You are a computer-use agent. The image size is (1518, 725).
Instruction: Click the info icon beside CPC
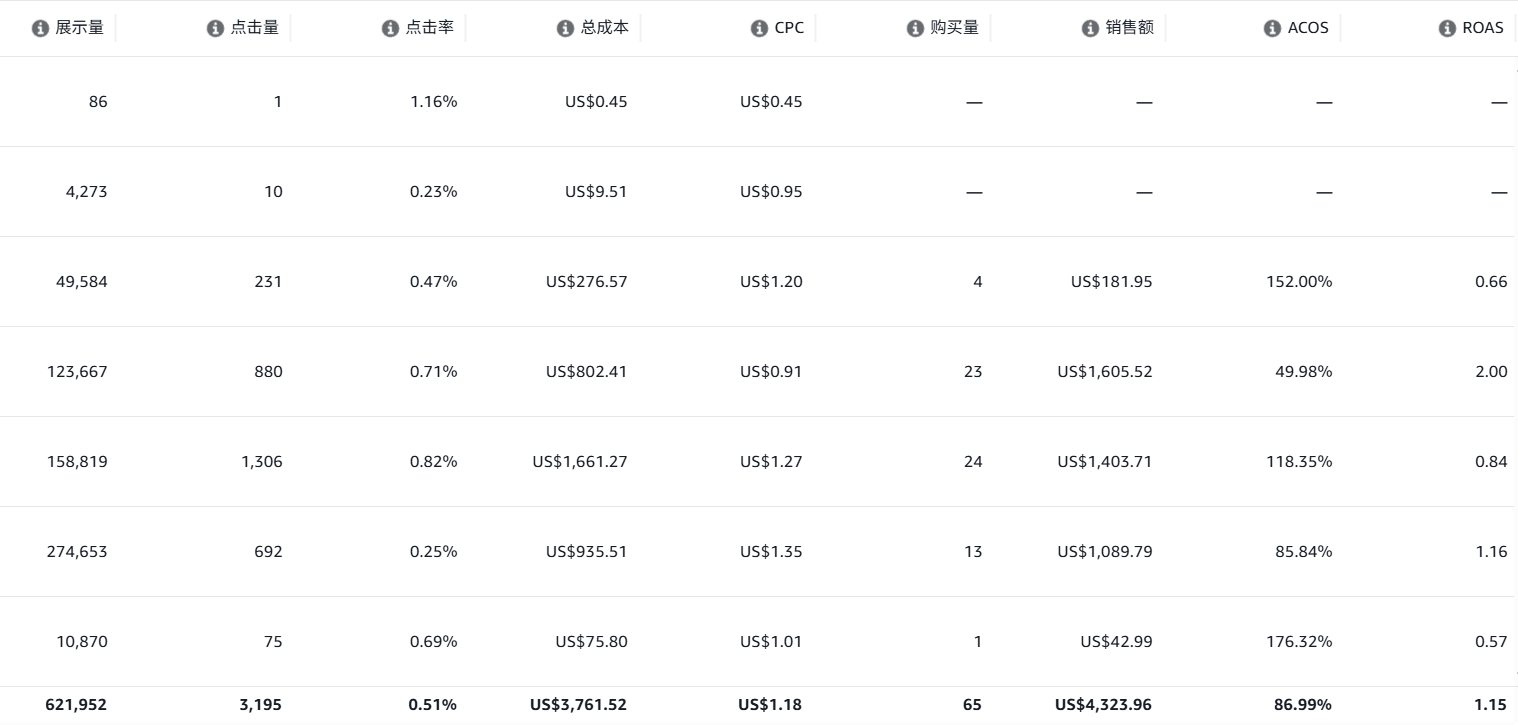click(759, 28)
